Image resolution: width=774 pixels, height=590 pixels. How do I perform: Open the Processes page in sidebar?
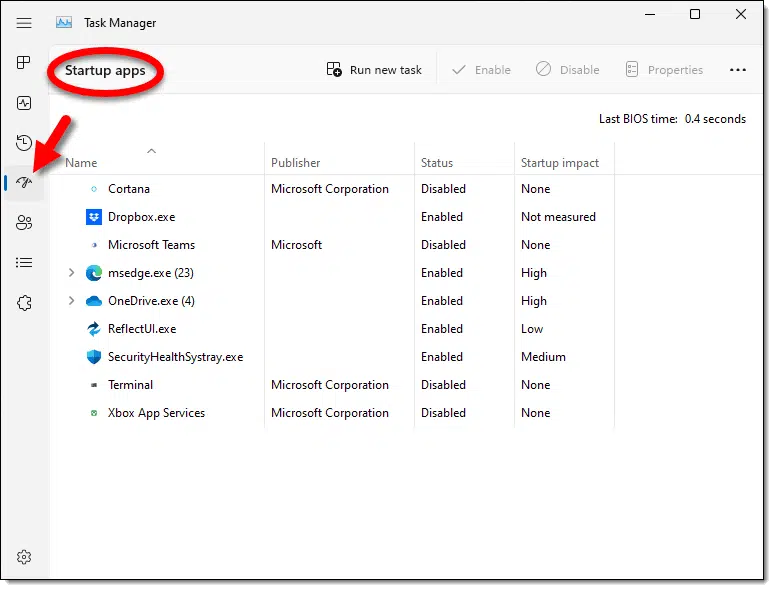tap(24, 62)
